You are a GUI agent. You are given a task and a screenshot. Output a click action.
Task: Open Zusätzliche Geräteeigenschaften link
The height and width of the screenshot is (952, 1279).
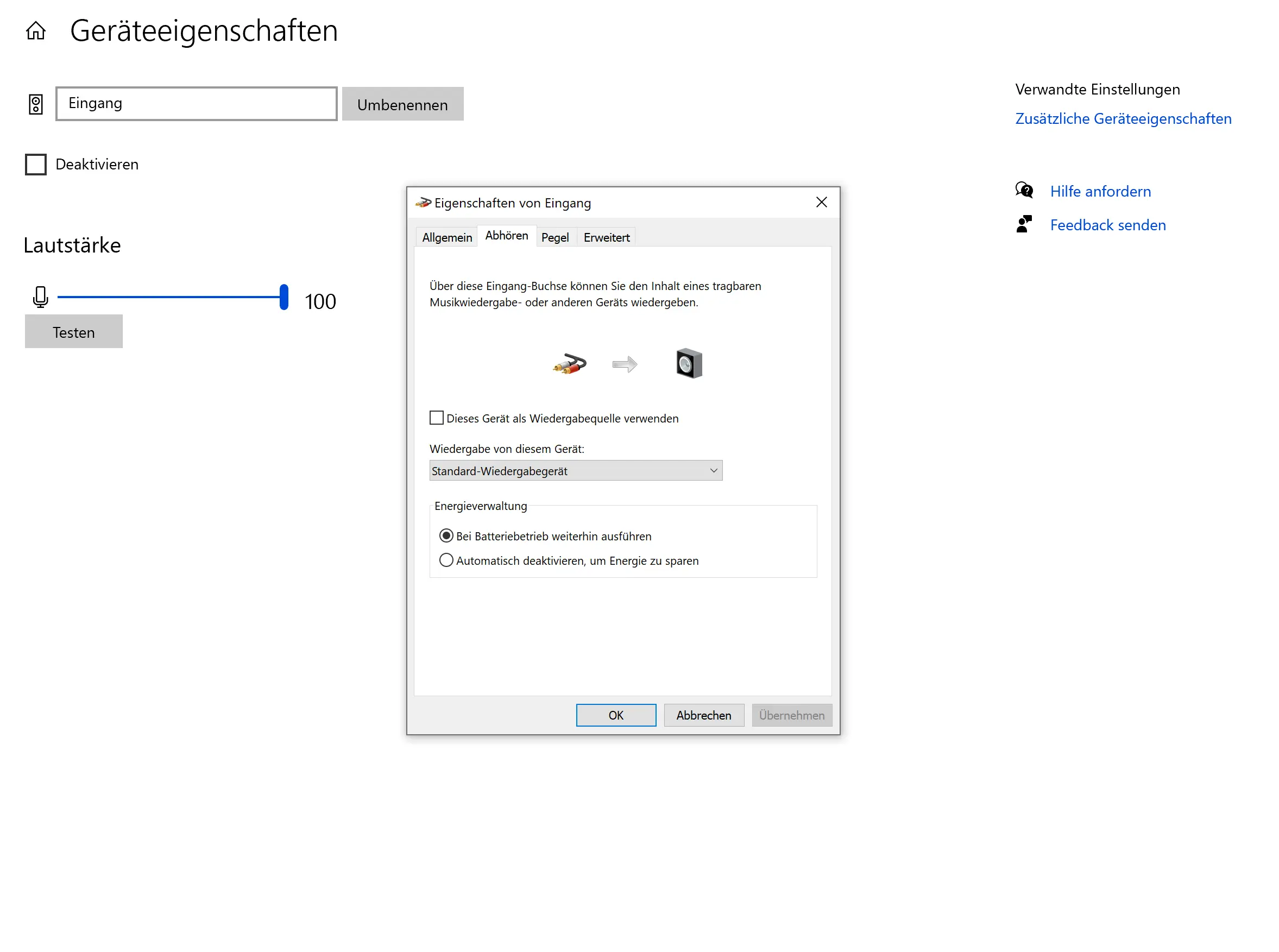(1123, 119)
